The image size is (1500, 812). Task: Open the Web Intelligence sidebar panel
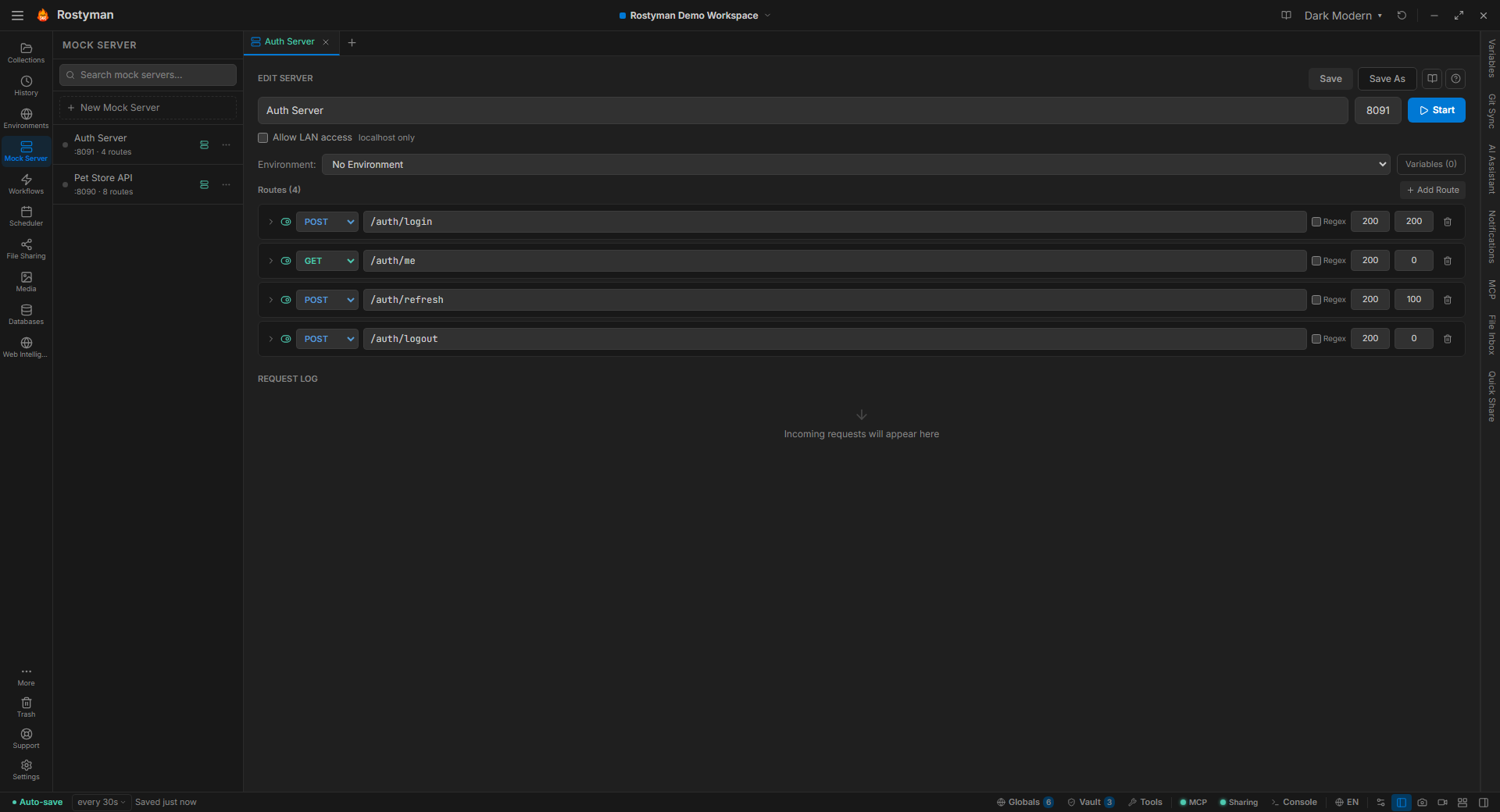point(26,347)
